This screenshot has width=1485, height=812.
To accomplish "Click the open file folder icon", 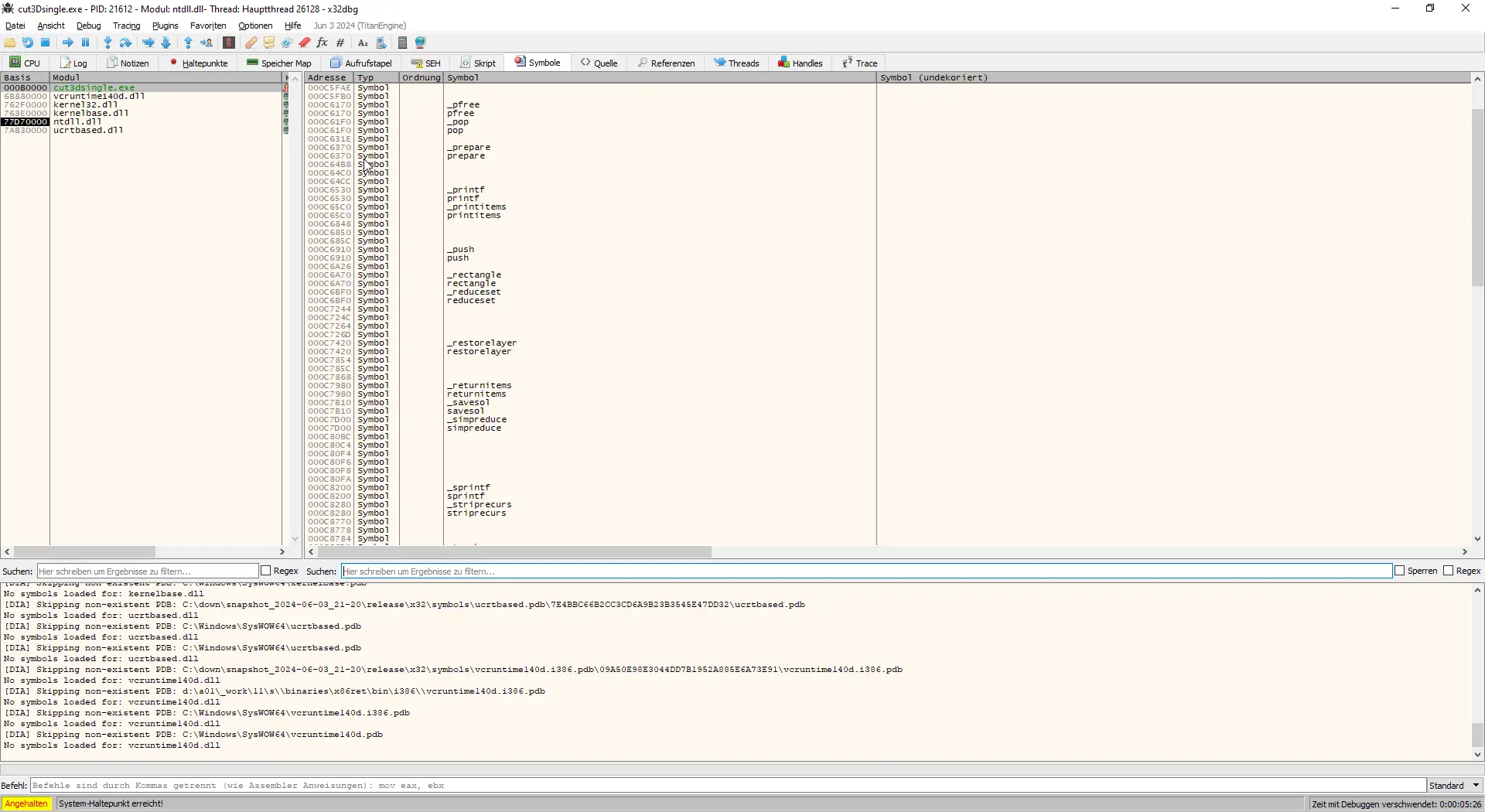I will [10, 43].
